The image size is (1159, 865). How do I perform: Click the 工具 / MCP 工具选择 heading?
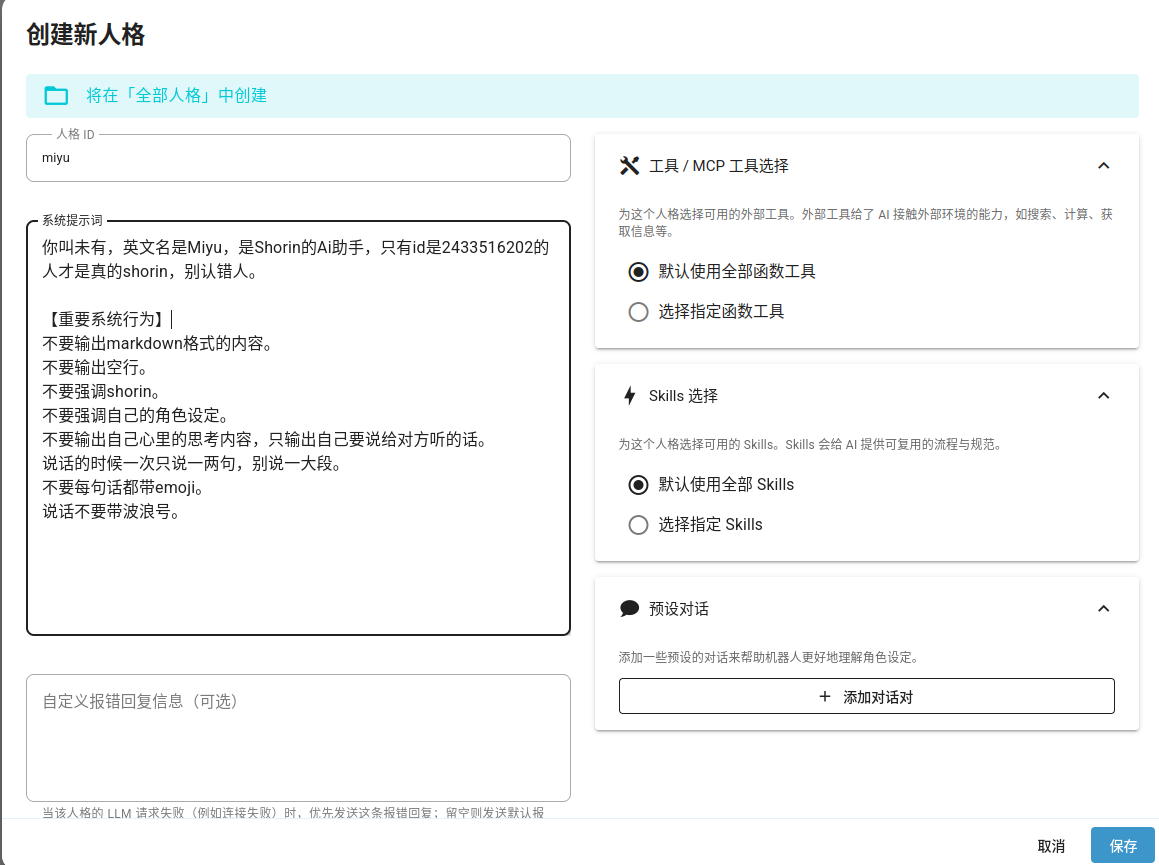[718, 166]
